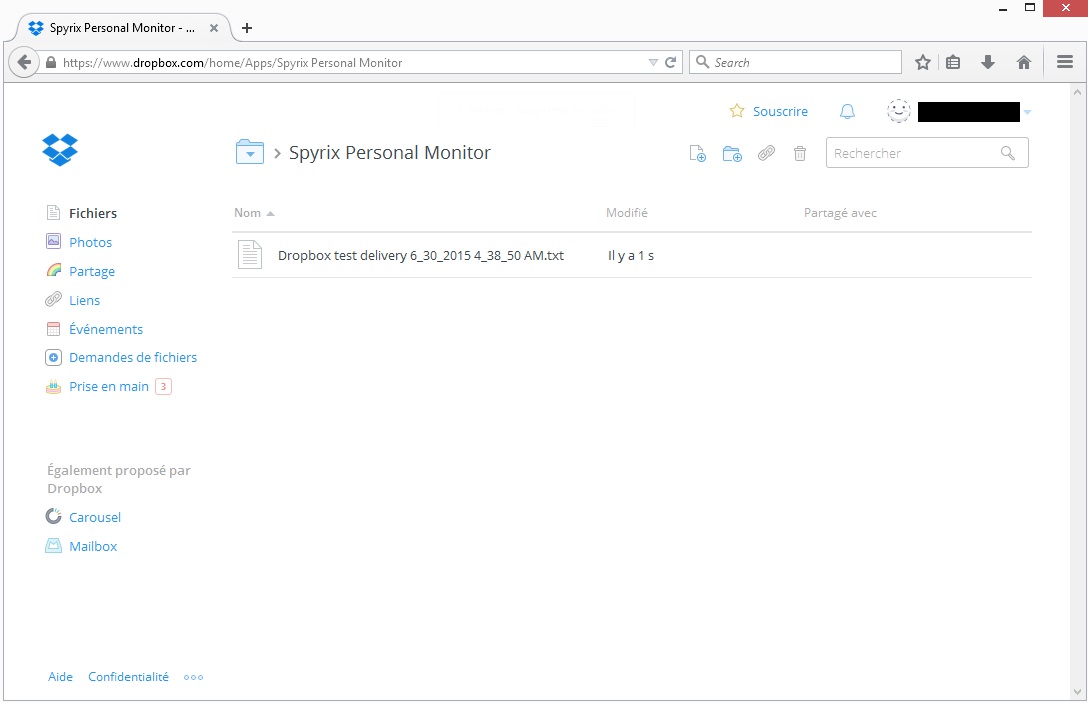This screenshot has height=703, width=1088.
Task: Sort files by the Nom column arrow
Action: tap(271, 214)
